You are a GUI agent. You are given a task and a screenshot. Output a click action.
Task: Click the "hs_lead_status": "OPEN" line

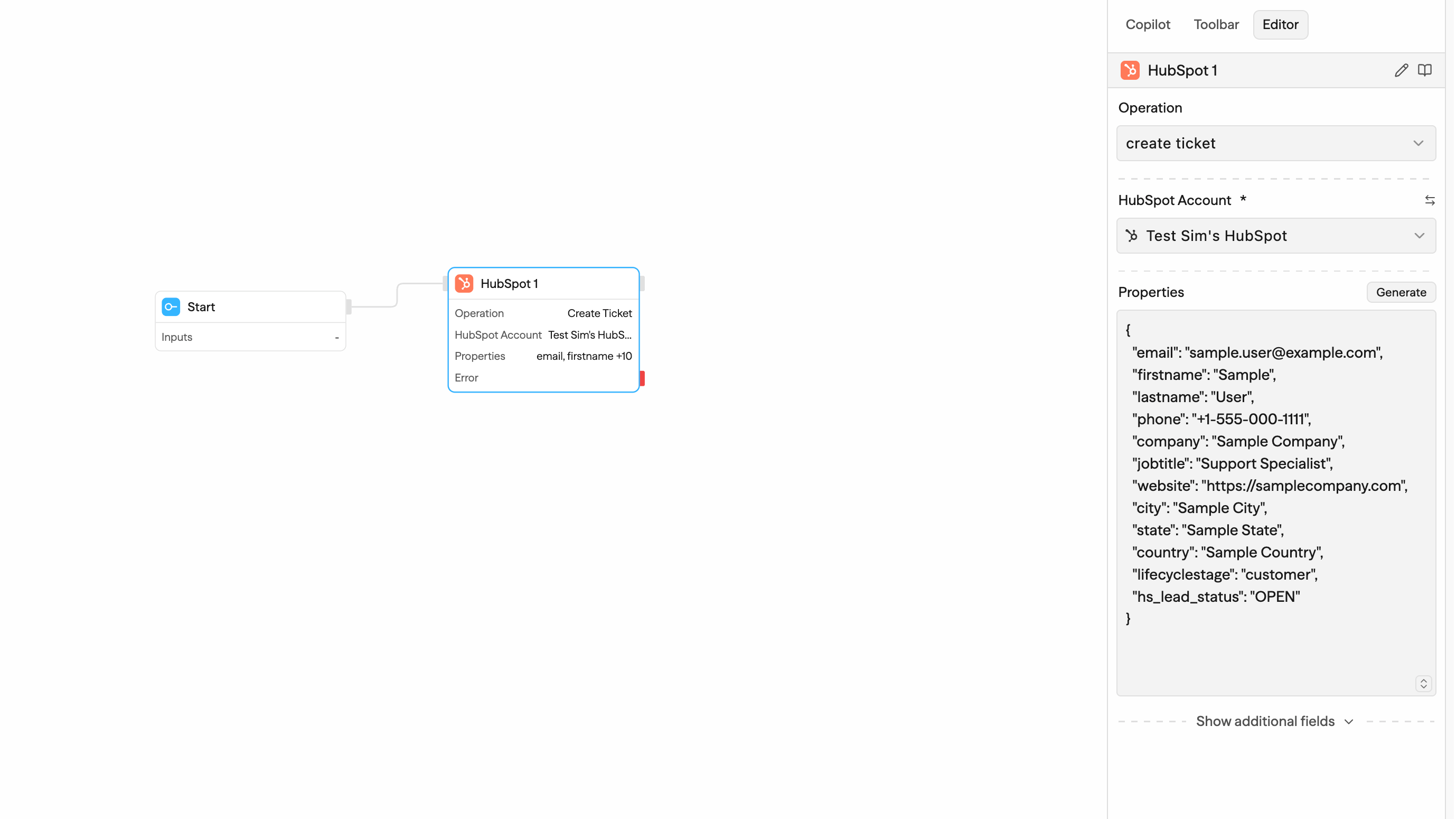[1216, 597]
